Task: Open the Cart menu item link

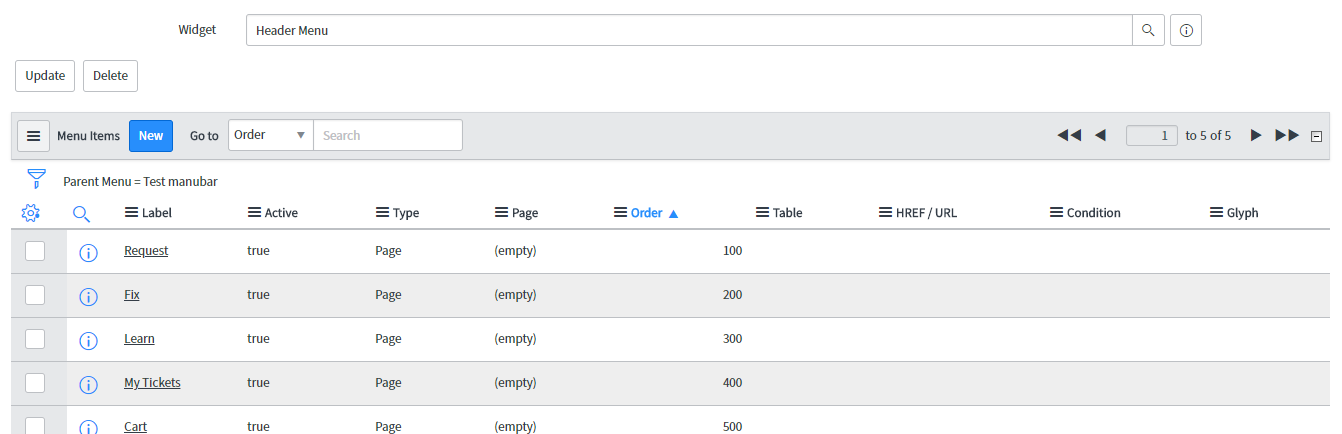Action: click(135, 427)
